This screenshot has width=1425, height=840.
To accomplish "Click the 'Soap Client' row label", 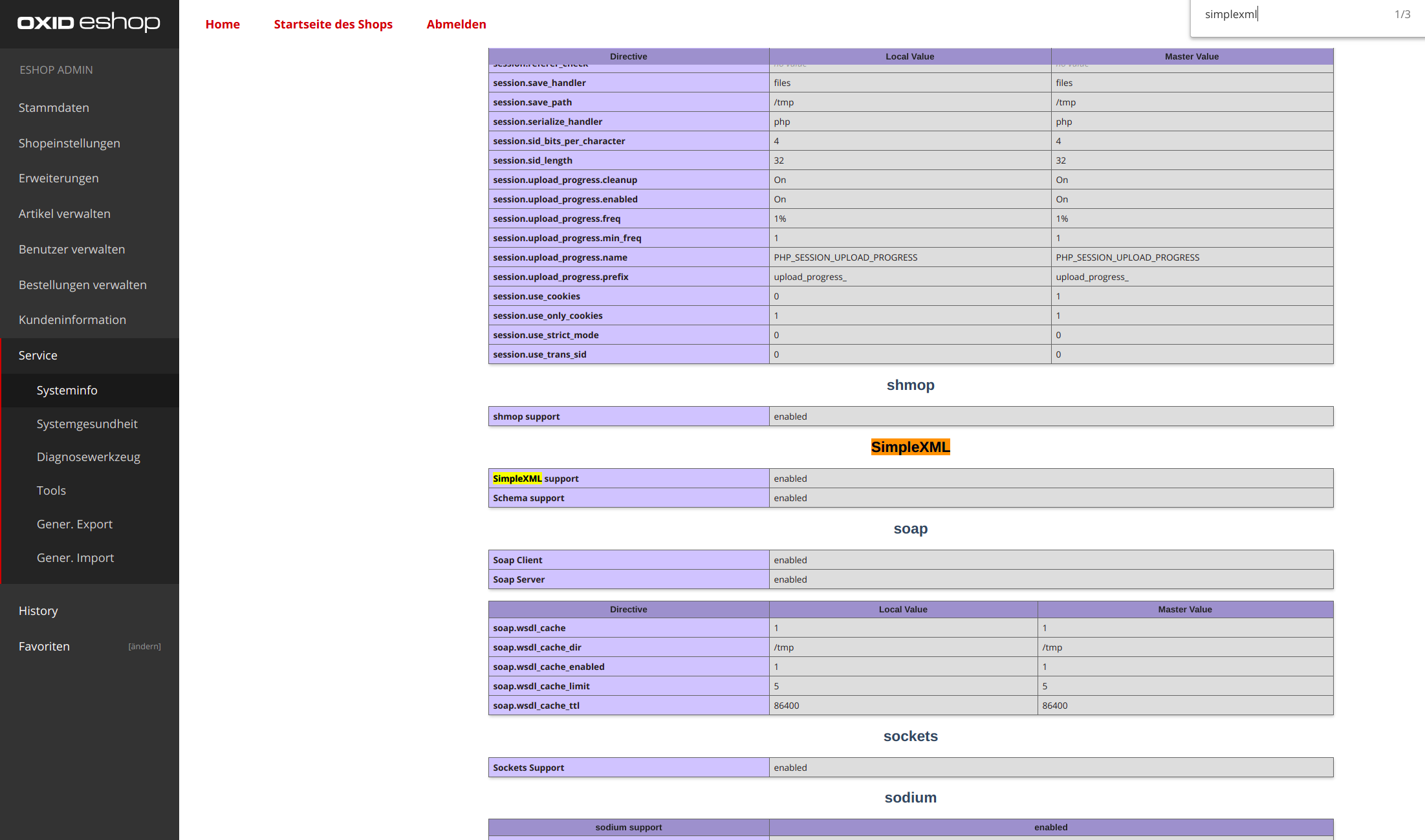I will pyautogui.click(x=517, y=560).
